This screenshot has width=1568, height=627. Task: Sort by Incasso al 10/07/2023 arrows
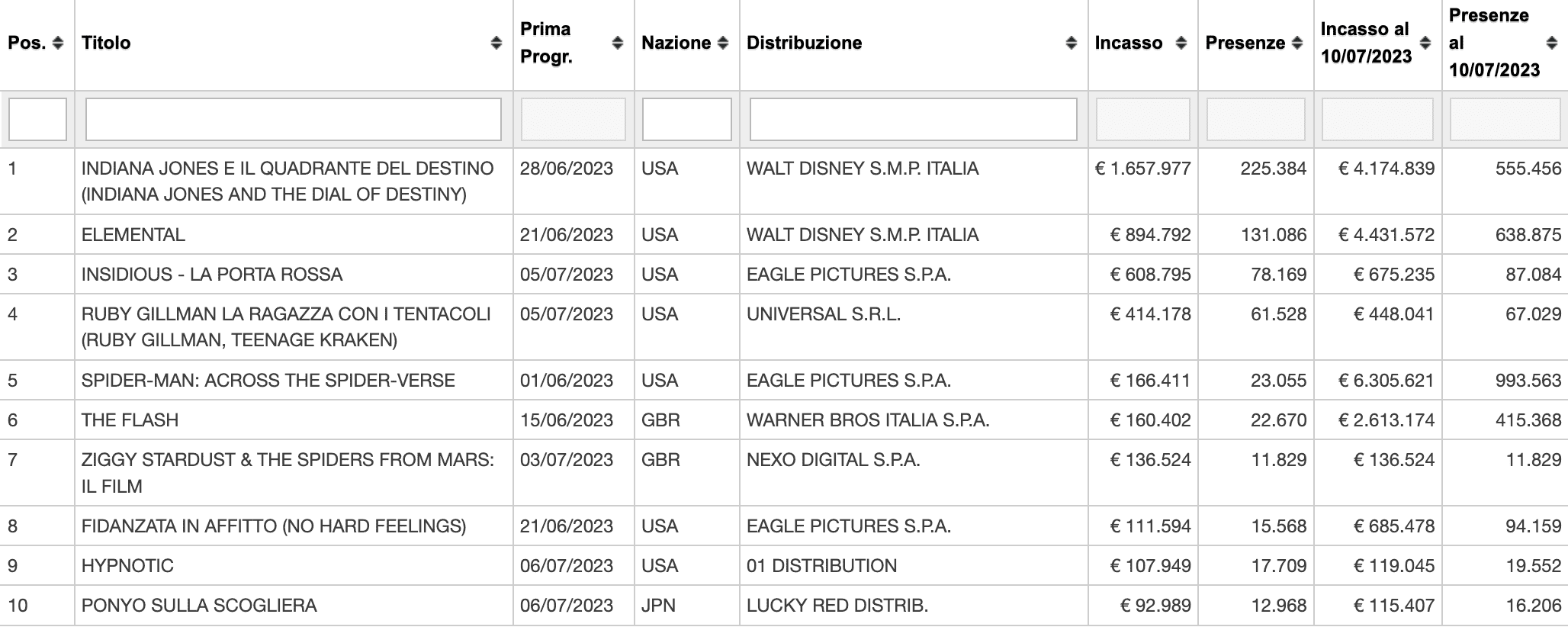point(1425,43)
